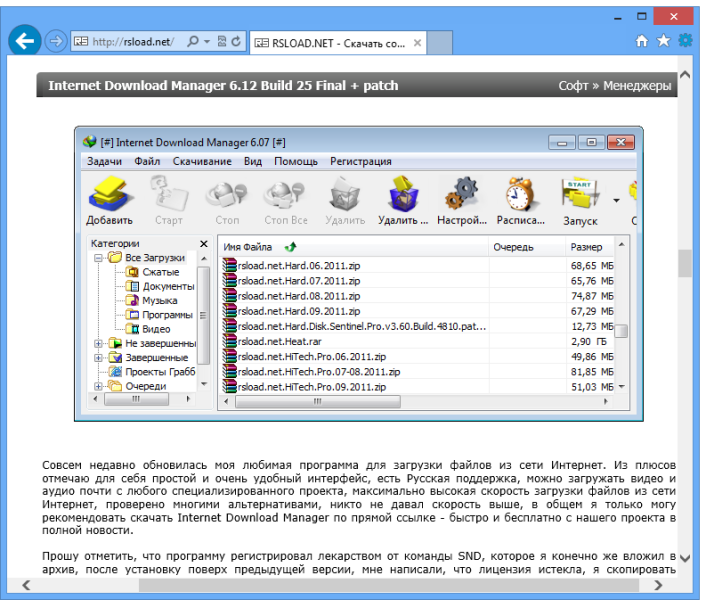Select the Музыка category

click(151, 300)
